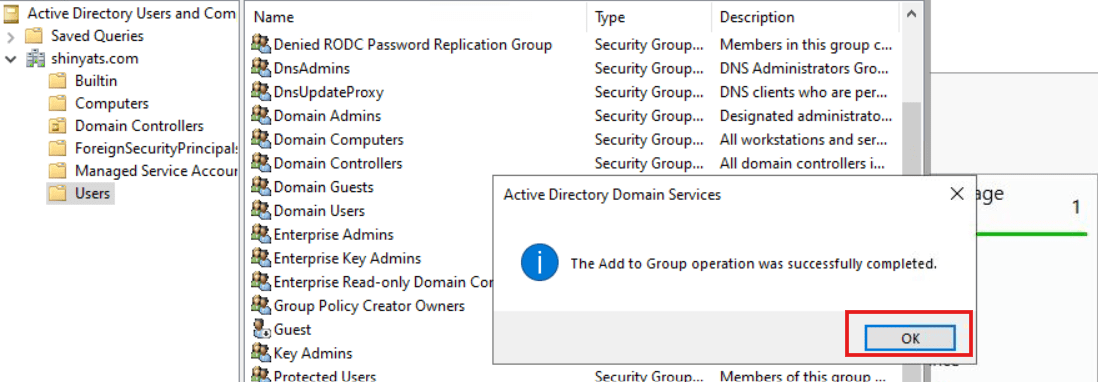
Task: Select the Computers container label
Action: pos(112,104)
